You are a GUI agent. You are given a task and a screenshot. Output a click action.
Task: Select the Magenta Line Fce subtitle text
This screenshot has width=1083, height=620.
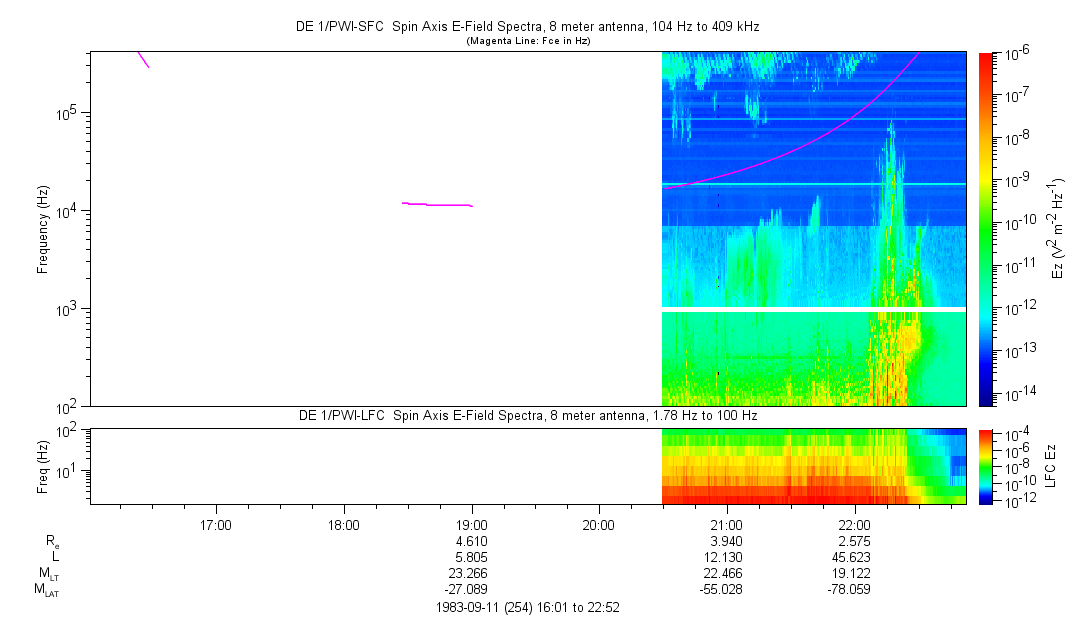click(526, 40)
